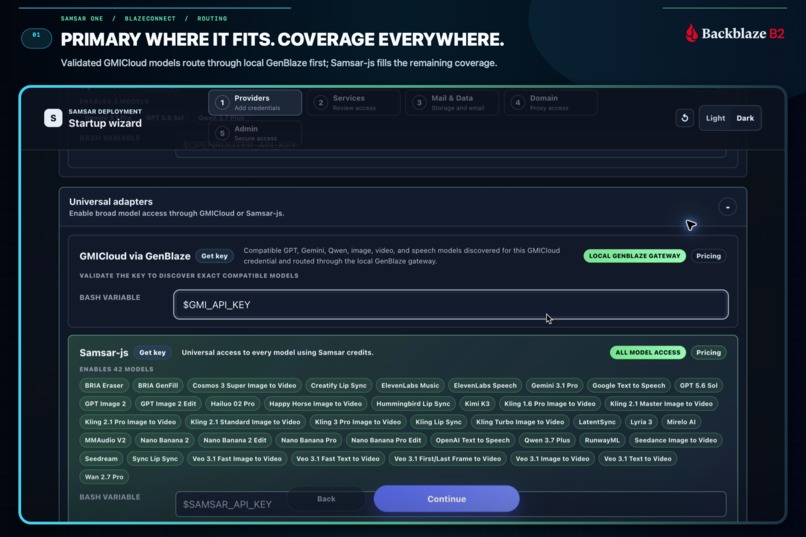Open the Services step tab
Screen dimensions: 806x537
coord(354,102)
